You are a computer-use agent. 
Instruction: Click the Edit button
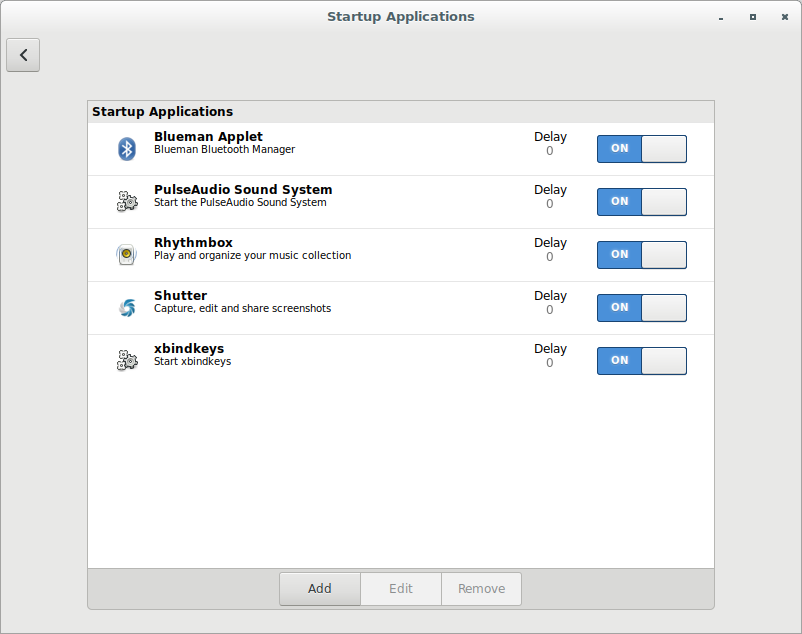point(401,589)
